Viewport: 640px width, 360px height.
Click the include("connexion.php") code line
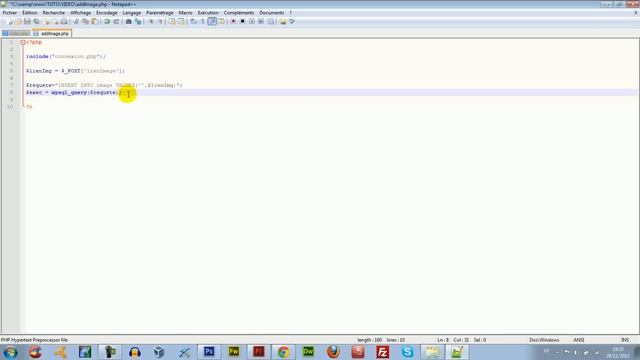[x=66, y=56]
